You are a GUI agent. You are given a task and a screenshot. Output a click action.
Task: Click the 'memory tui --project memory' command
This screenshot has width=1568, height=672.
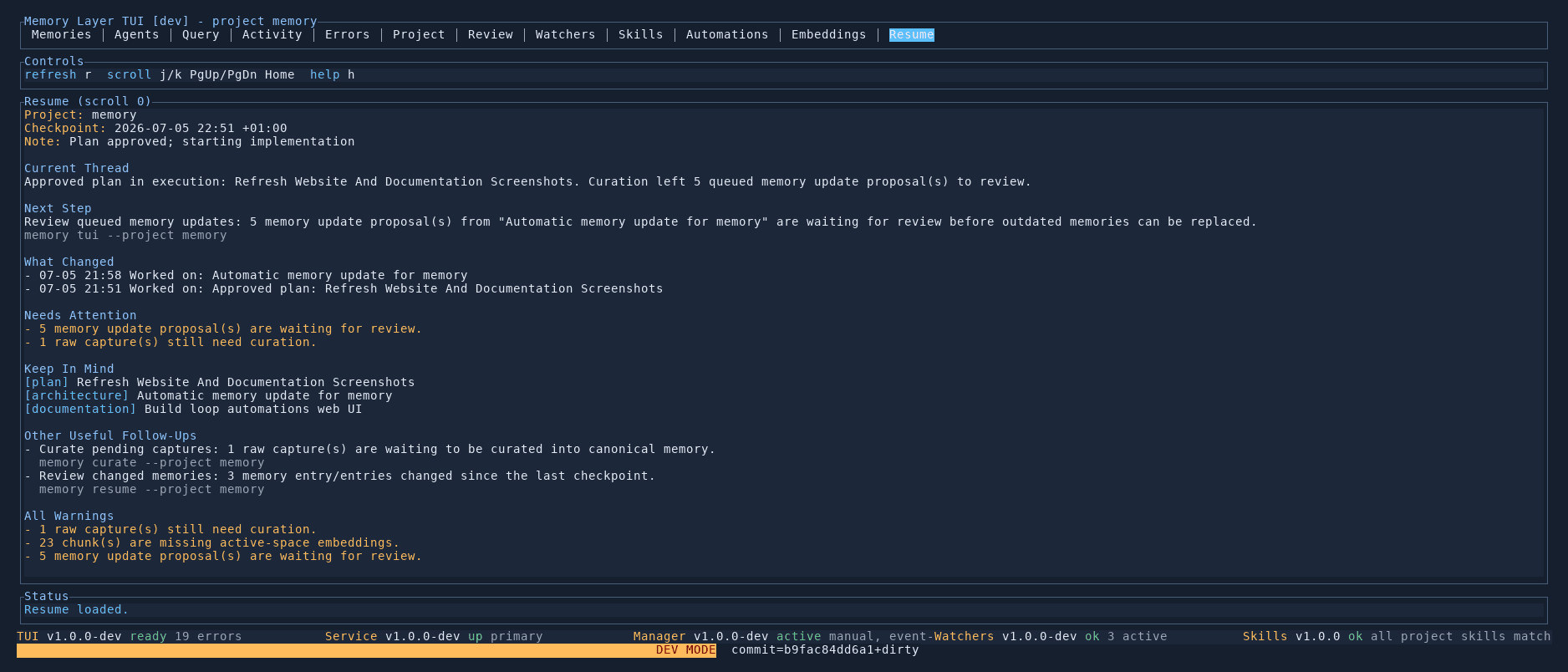pyautogui.click(x=125, y=235)
